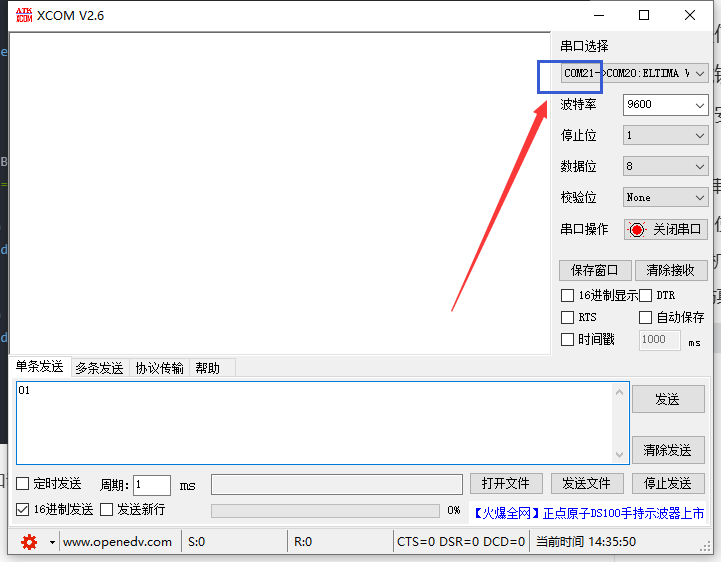The width and height of the screenshot is (721, 562).
Task: Open the COM port selection dropdown
Action: click(634, 73)
